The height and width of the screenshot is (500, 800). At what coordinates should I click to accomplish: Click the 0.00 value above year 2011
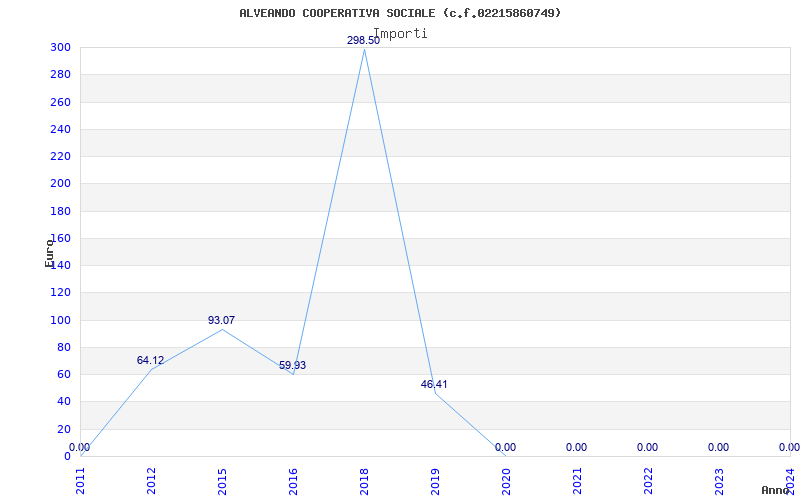point(80,447)
